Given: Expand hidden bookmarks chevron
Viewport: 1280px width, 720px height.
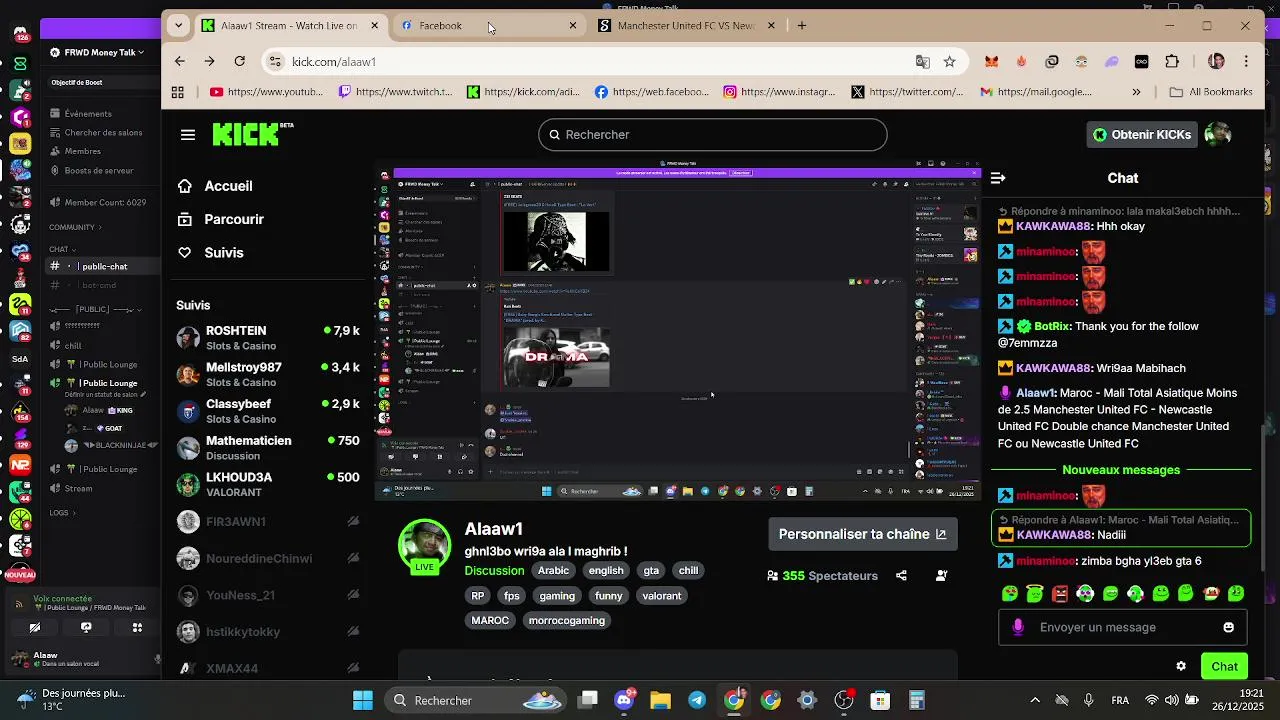Looking at the screenshot, I should (1136, 92).
